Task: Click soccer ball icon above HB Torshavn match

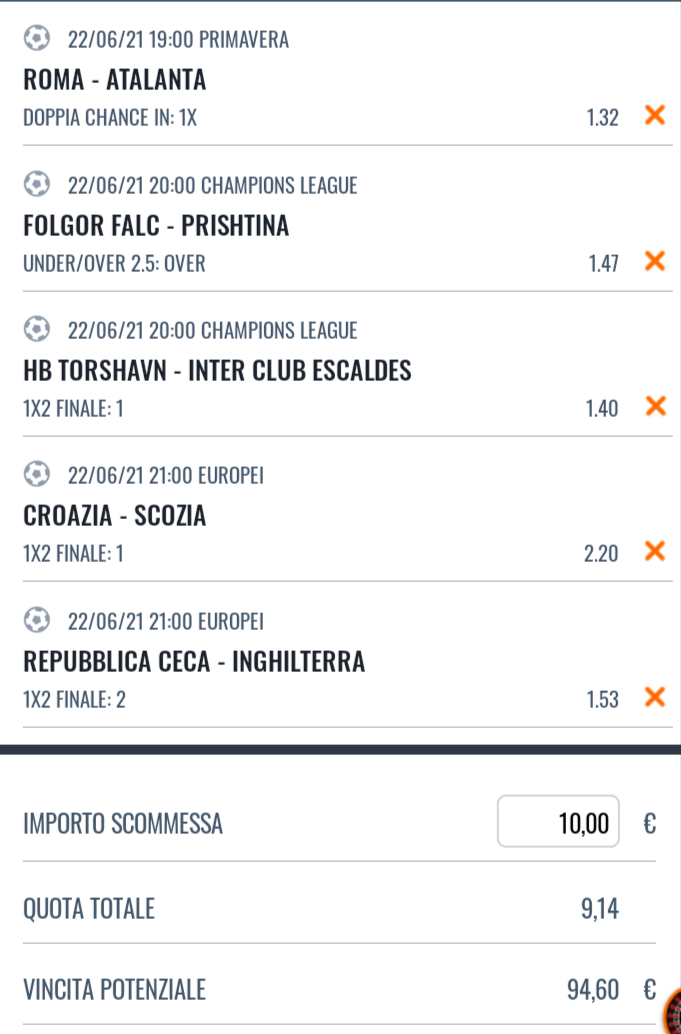Action: point(37,330)
